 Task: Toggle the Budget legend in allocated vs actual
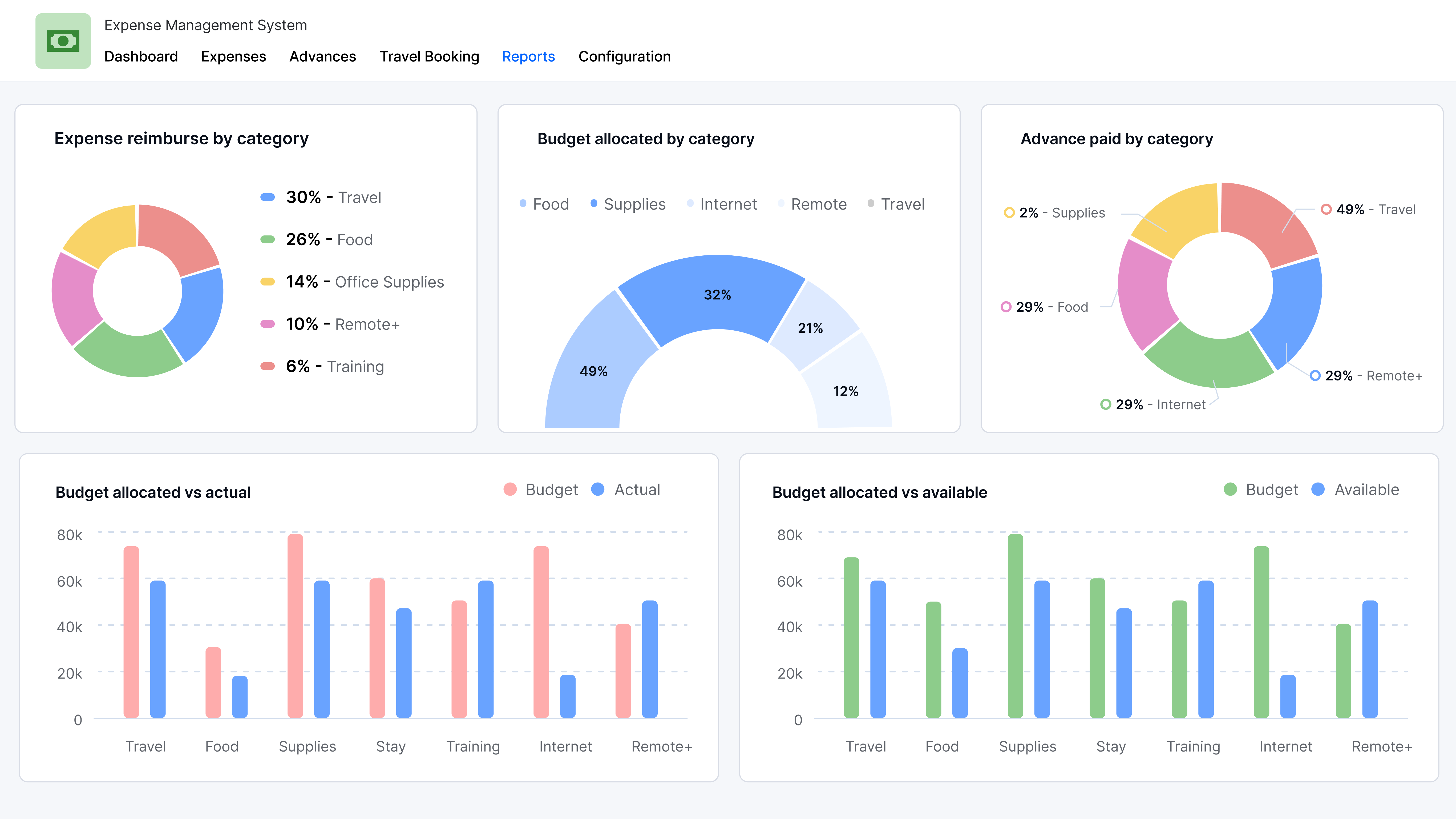tap(540, 489)
